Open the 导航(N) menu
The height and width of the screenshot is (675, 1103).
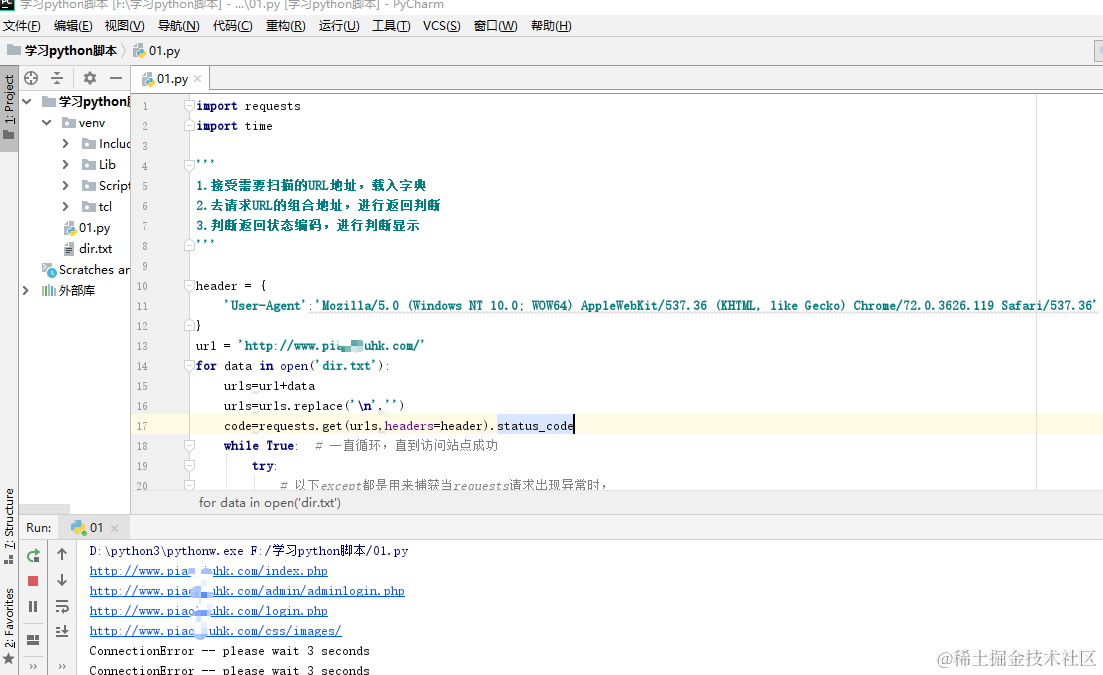tap(179, 26)
